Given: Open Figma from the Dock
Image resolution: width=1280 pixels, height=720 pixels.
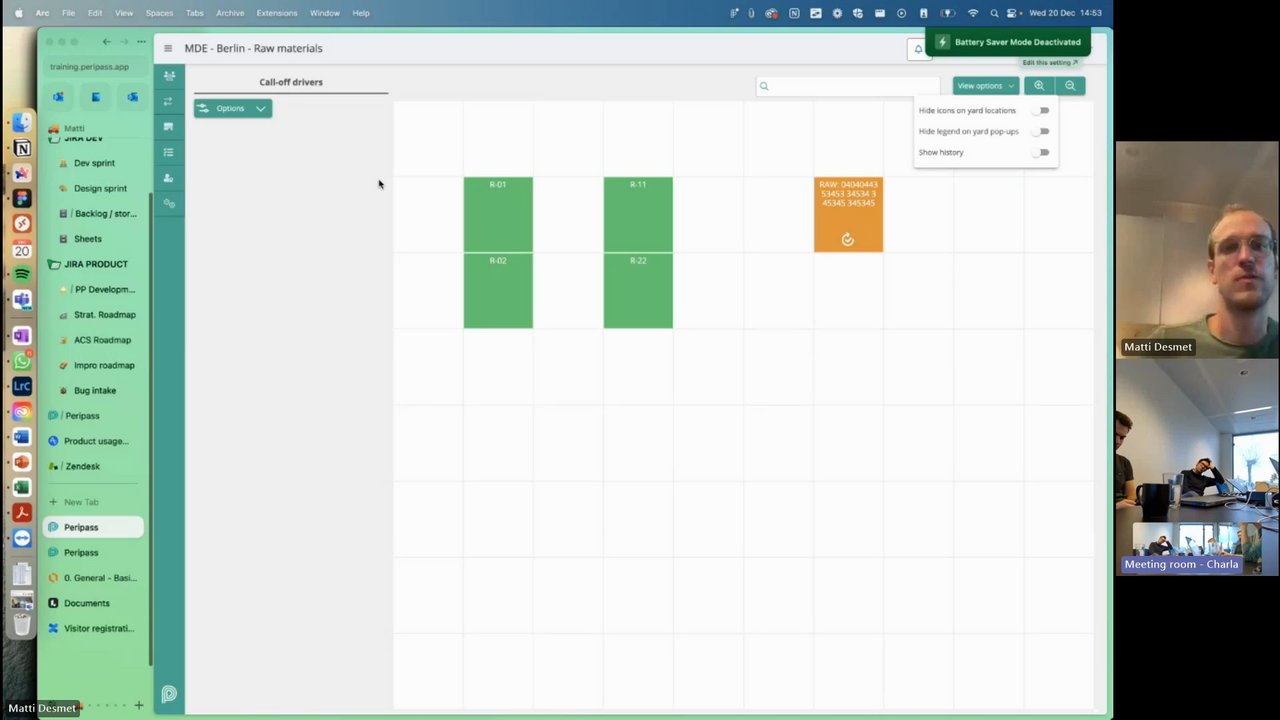Looking at the screenshot, I should coord(22,199).
